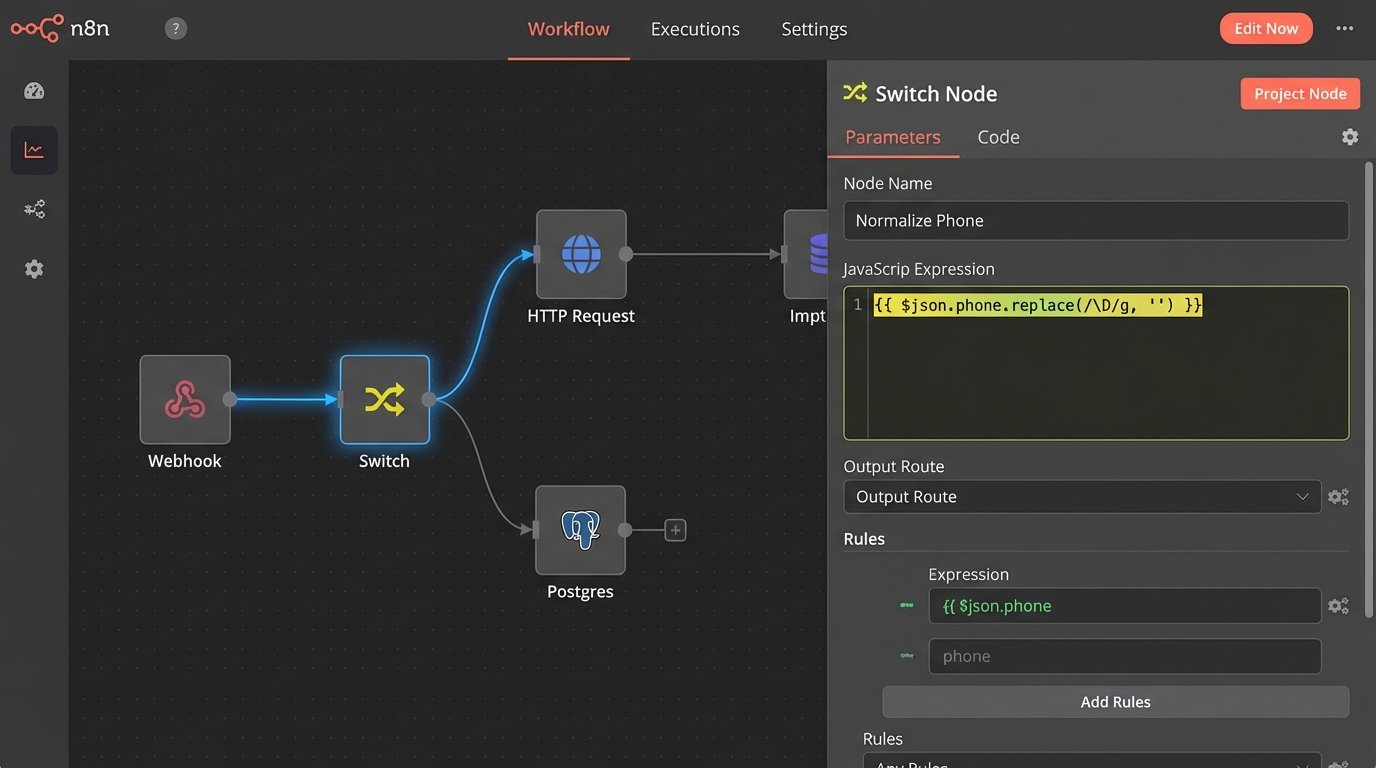Click the Node Name input field
Screen dimensions: 1376x768
click(x=1095, y=221)
